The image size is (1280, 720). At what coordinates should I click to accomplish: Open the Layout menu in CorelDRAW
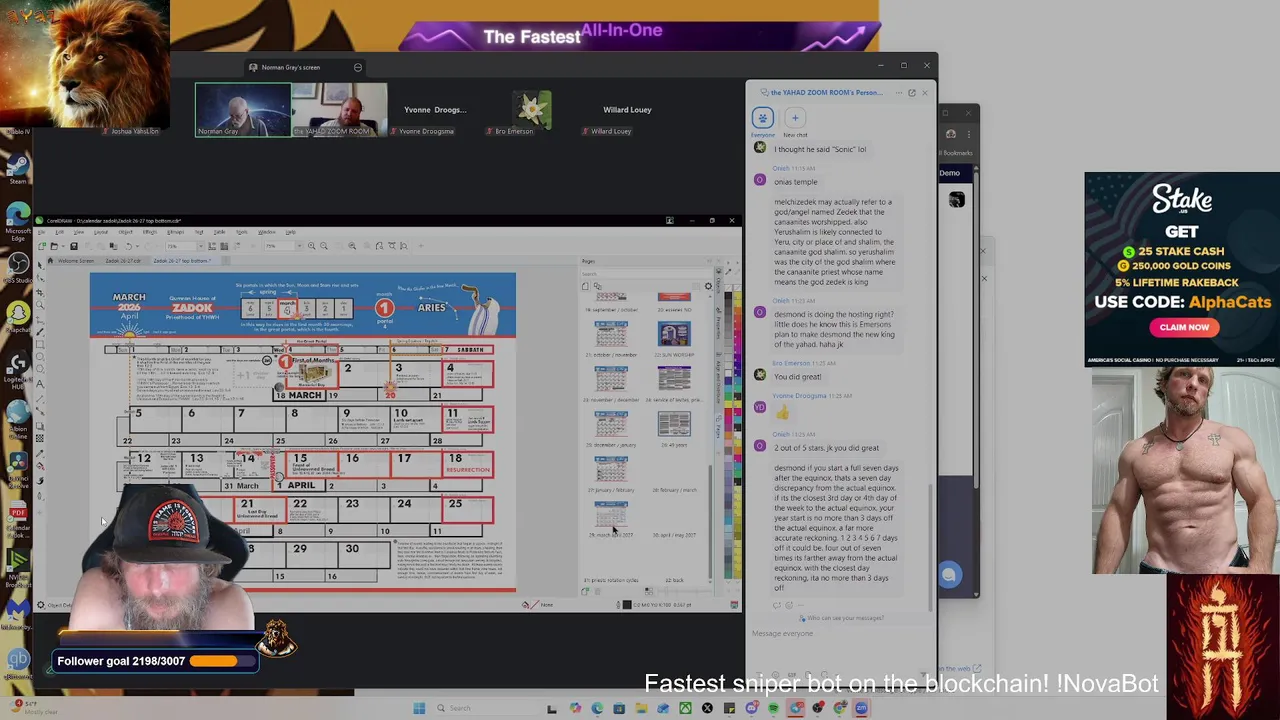(x=101, y=232)
